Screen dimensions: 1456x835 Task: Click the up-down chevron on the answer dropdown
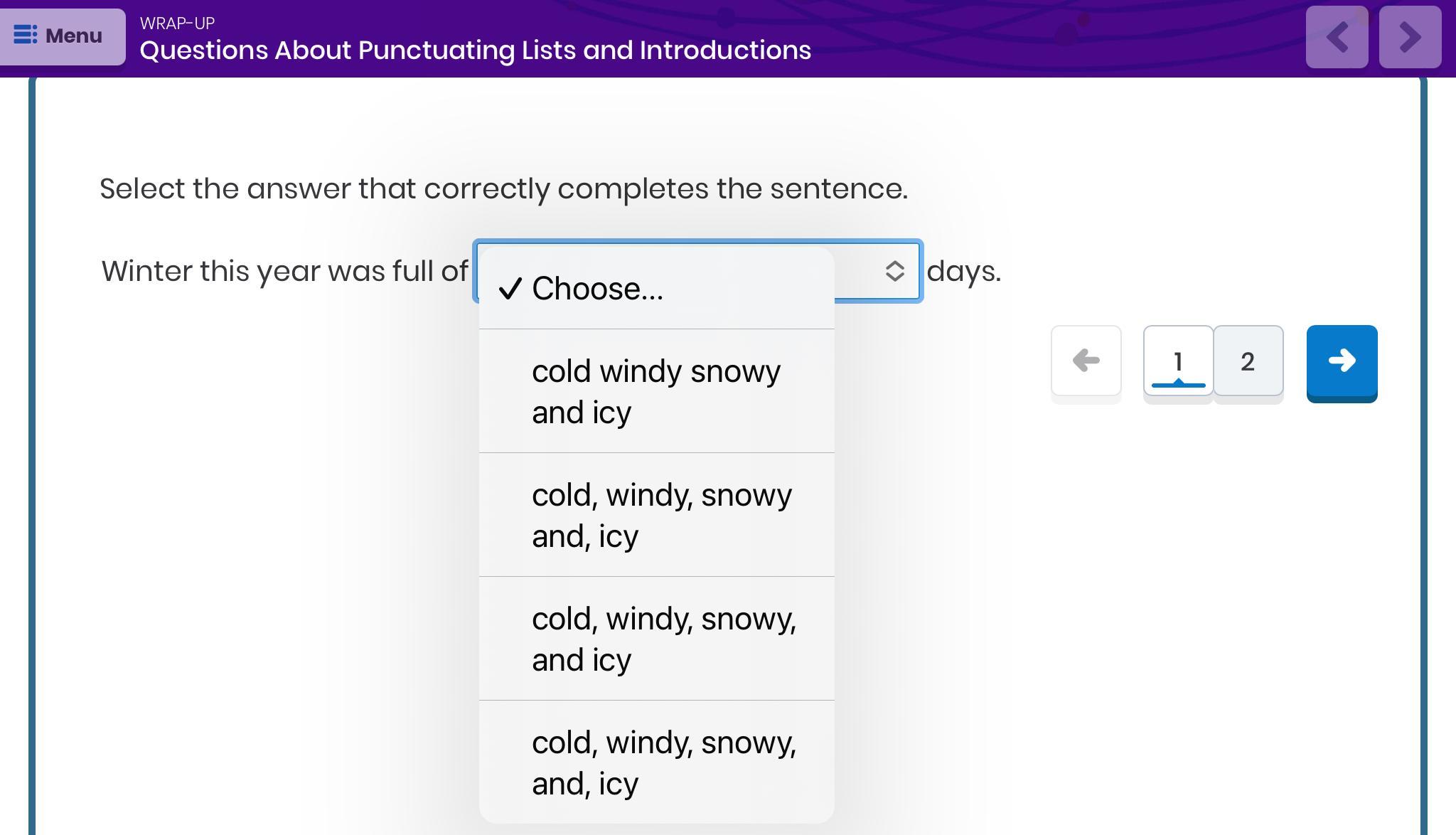894,271
